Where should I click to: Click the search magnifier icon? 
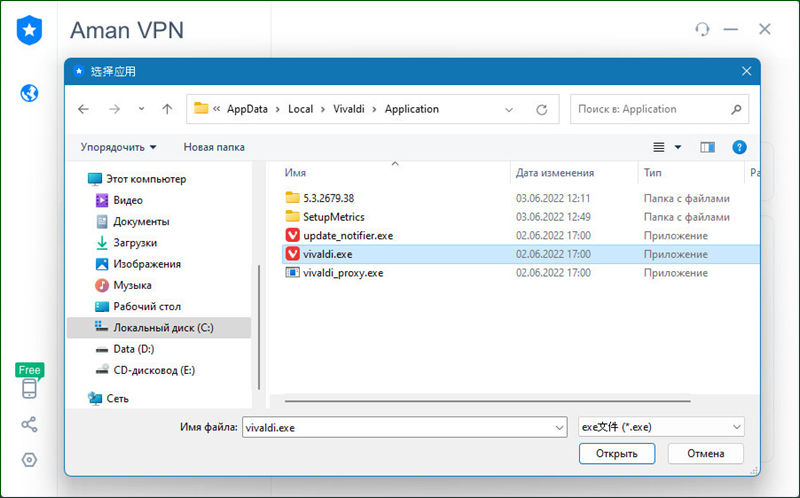click(x=736, y=109)
